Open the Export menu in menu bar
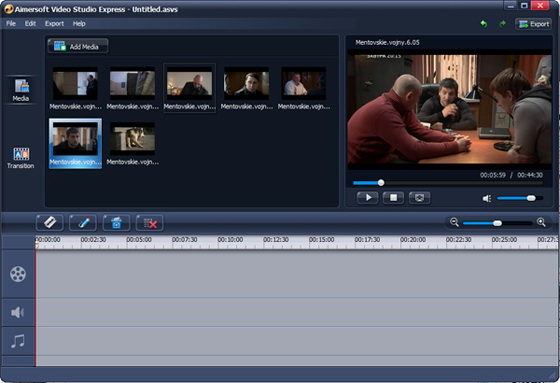This screenshot has height=383, width=560. 54,24
